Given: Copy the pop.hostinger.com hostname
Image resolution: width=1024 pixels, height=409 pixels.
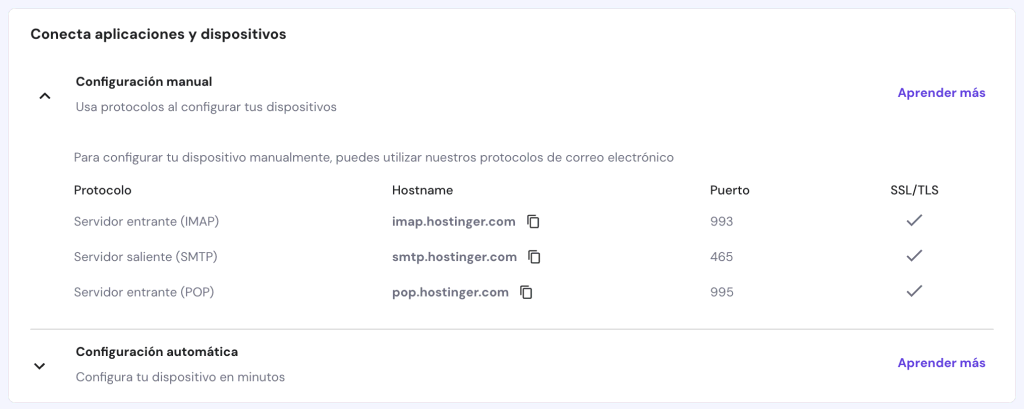Looking at the screenshot, I should [526, 292].
